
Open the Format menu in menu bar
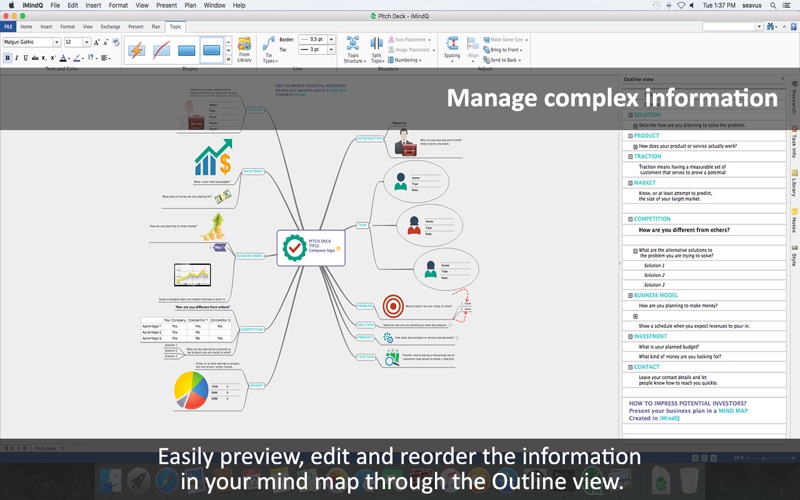[x=118, y=5]
